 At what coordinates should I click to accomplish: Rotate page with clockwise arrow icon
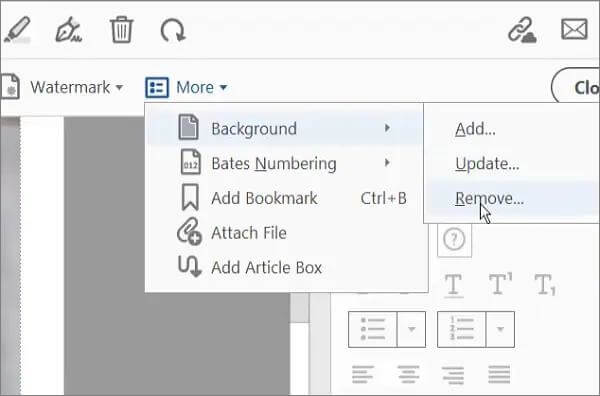(173, 30)
